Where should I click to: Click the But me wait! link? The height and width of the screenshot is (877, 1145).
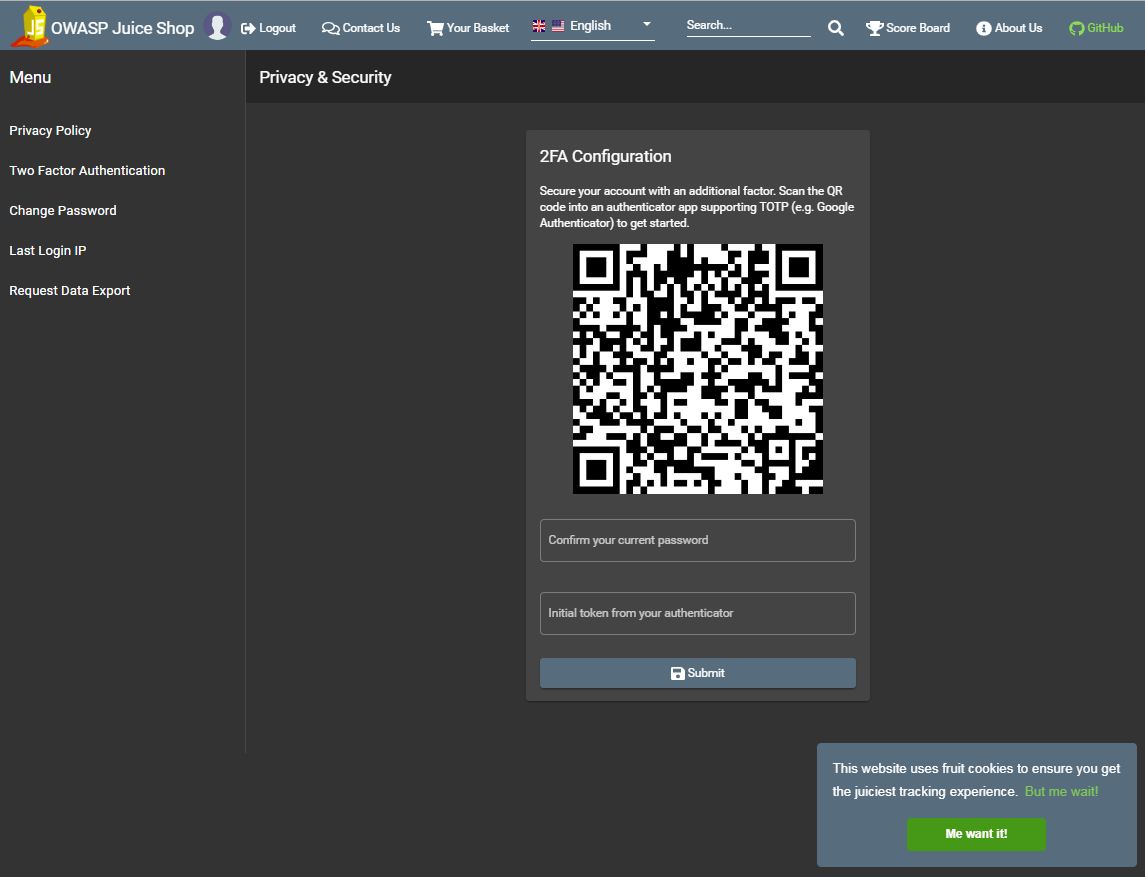tap(1061, 792)
